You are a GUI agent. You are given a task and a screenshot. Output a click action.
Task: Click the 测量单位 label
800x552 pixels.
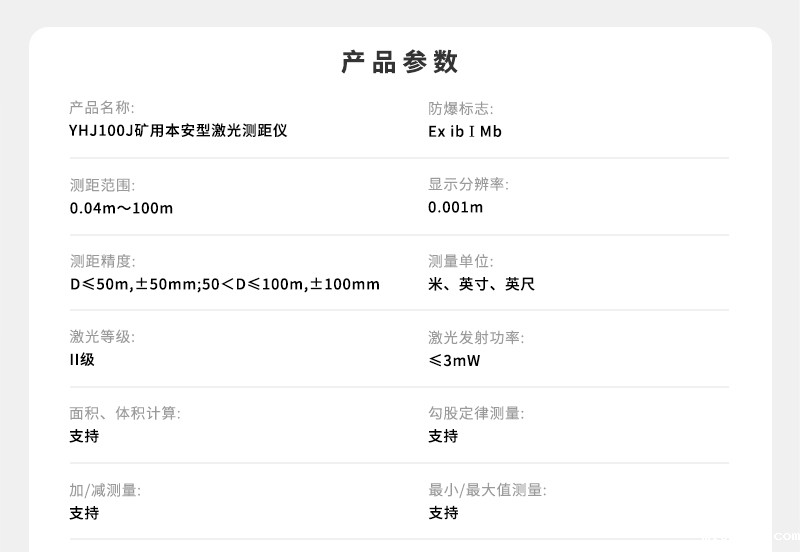click(x=460, y=261)
